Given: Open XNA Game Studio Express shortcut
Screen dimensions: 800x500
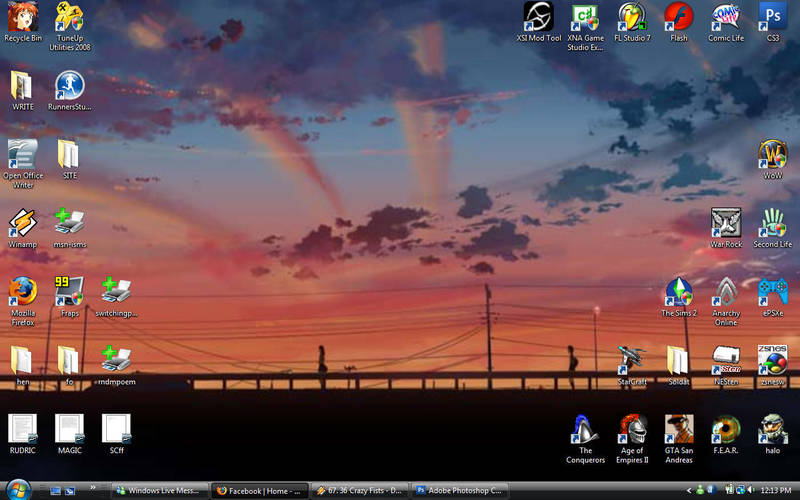Looking at the screenshot, I should click(586, 26).
